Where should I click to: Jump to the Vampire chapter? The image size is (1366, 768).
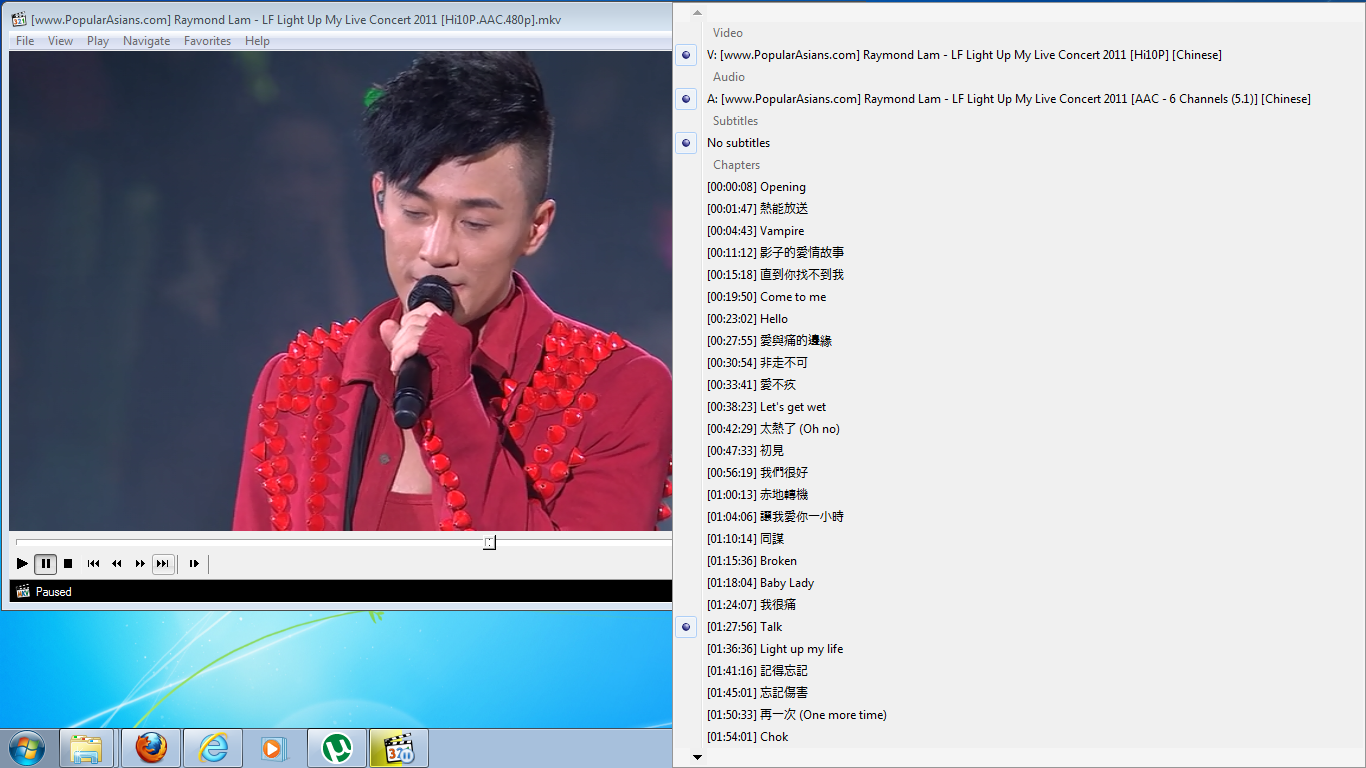point(1019,231)
